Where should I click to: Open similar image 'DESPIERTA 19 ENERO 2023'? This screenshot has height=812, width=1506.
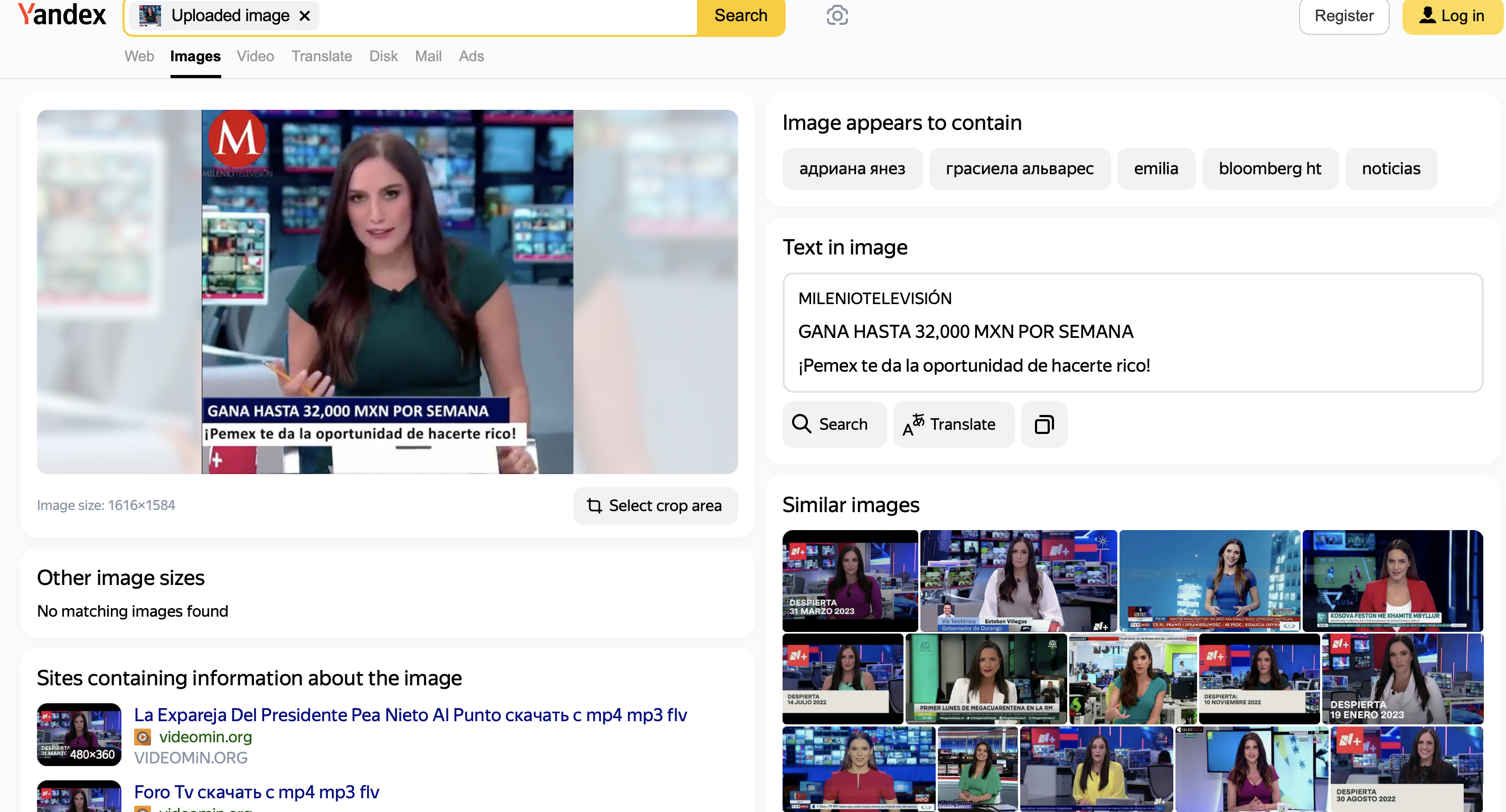click(x=1403, y=679)
